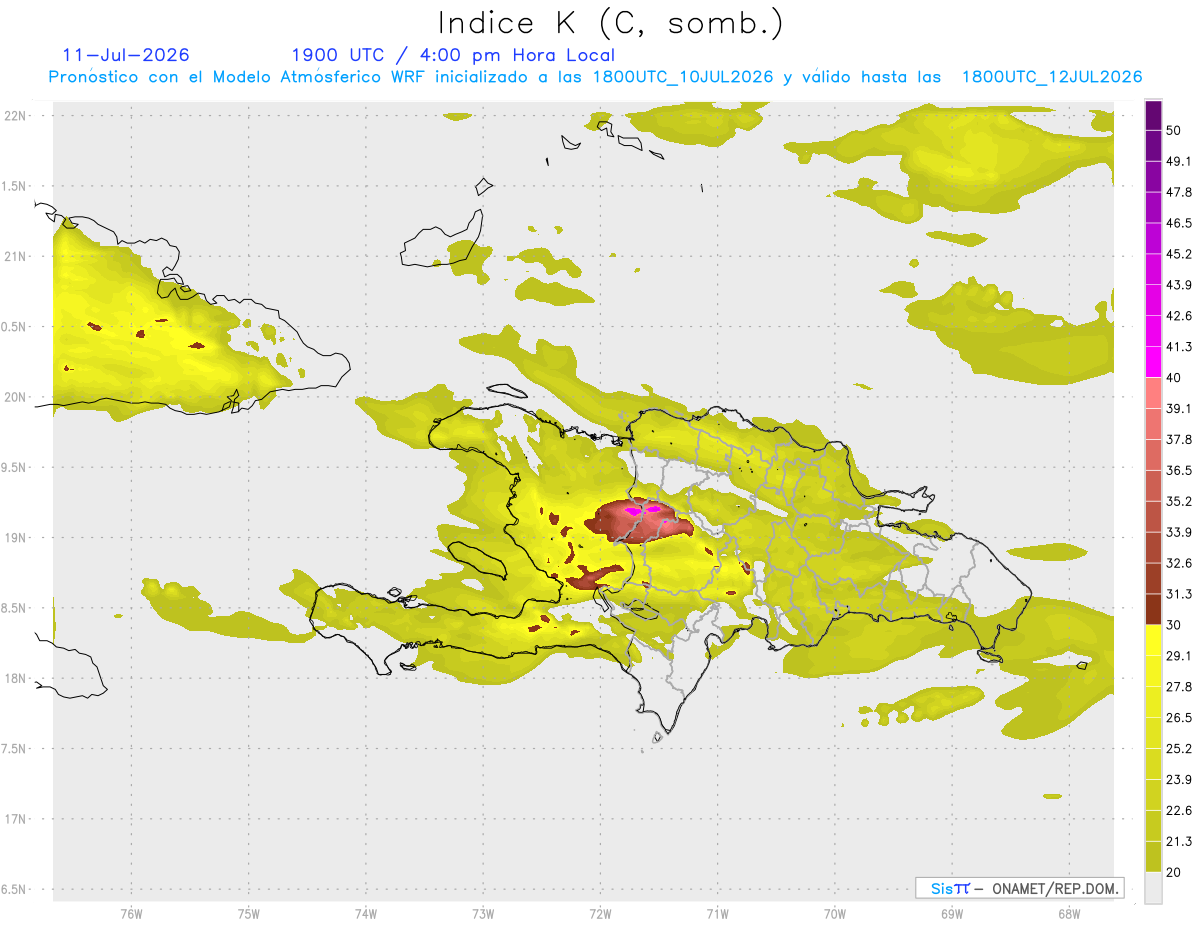Click the colorbar label '37.8'
Image resolution: width=1200 pixels, height=927 pixels.
coord(1179,439)
